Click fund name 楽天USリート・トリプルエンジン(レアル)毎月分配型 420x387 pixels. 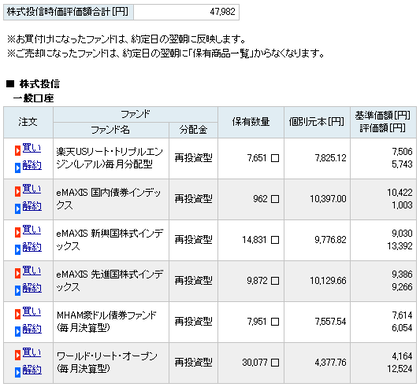pos(110,158)
